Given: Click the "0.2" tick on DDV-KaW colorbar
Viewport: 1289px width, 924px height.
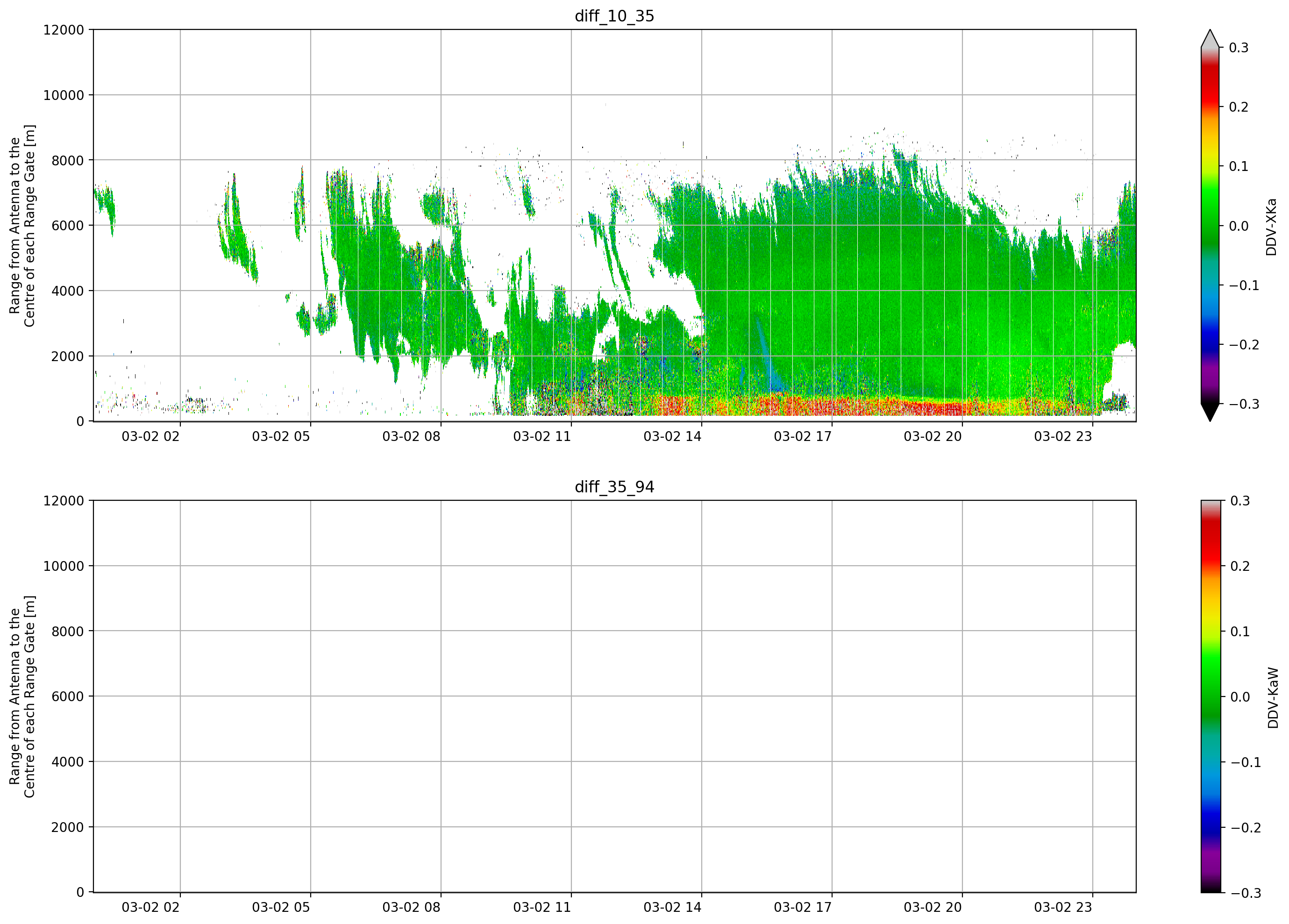Looking at the screenshot, I should (1240, 566).
